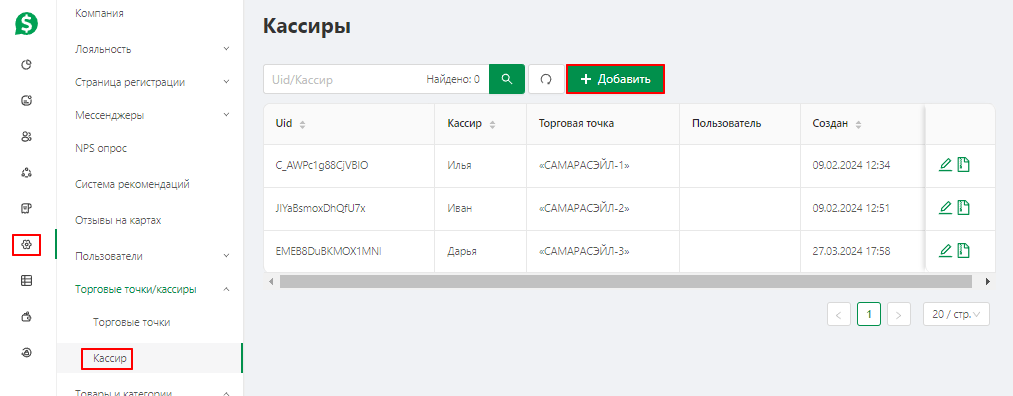
Task: Edit cashier Дарья with pencil icon
Action: [x=945, y=250]
